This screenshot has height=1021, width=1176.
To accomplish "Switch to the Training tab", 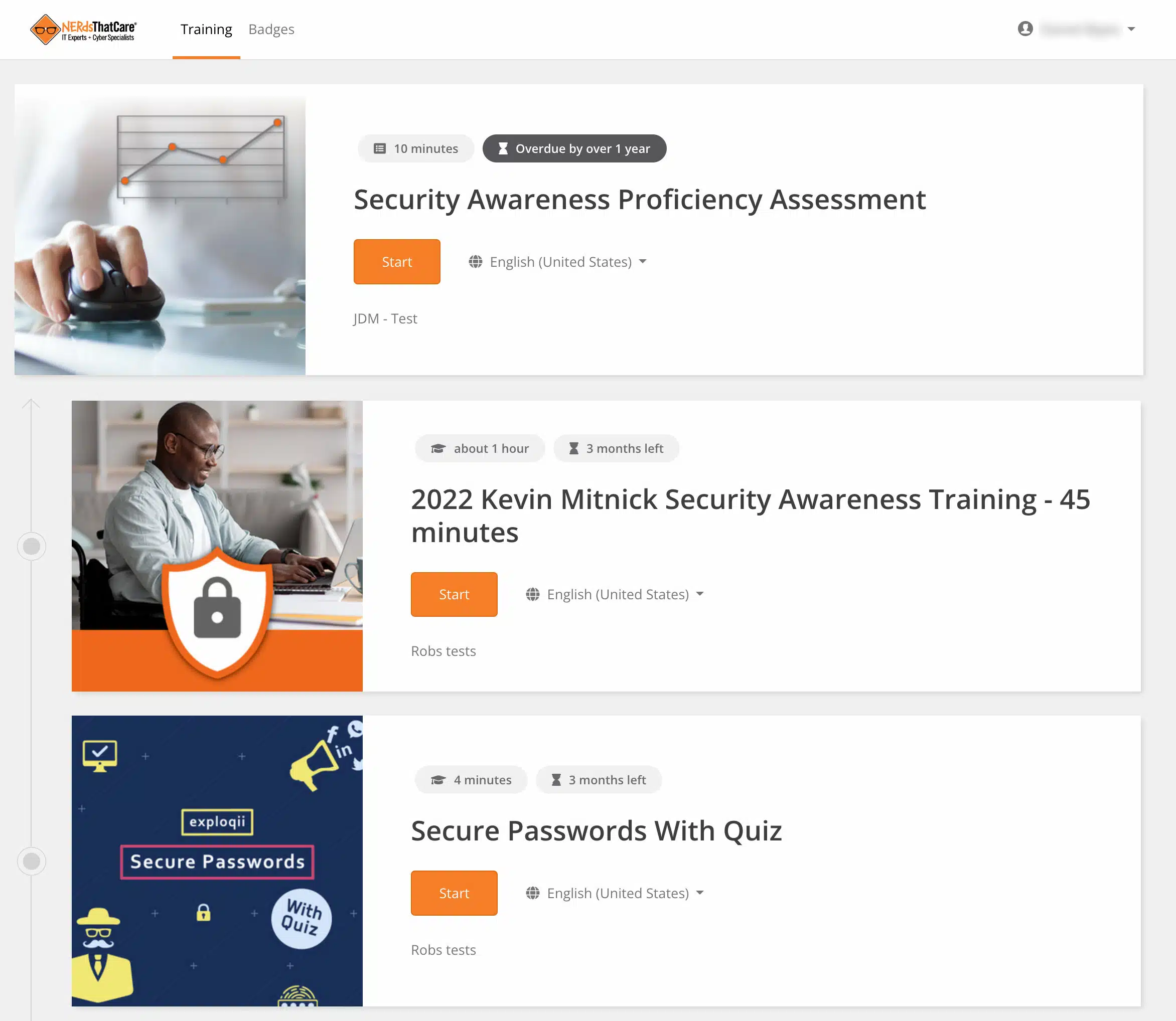I will (x=206, y=29).
